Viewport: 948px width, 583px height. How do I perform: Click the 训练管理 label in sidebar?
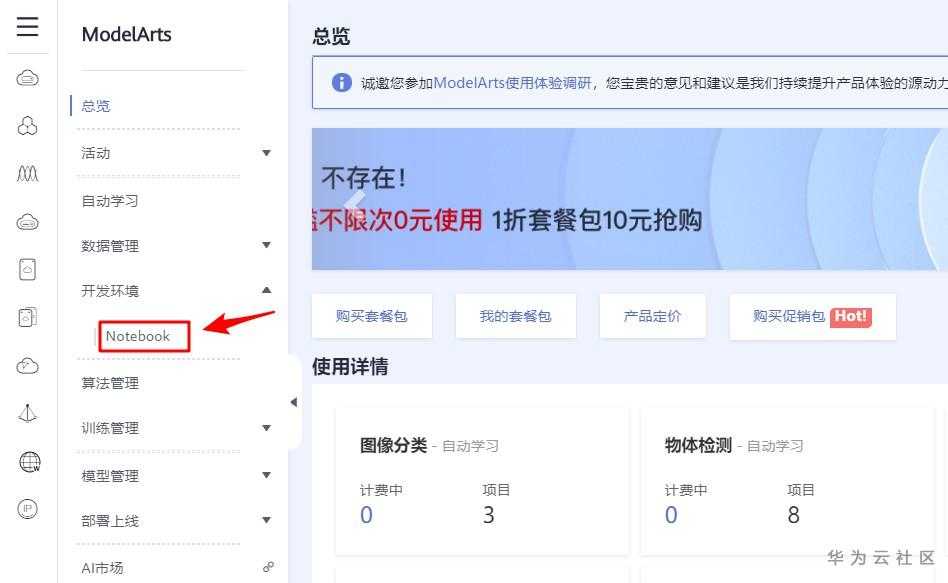110,428
